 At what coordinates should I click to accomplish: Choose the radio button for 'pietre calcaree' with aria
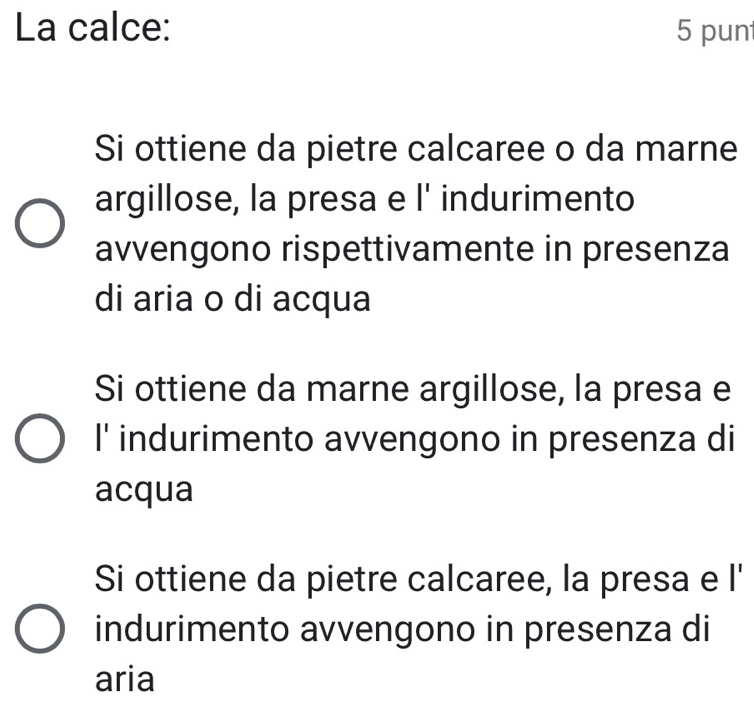click(40, 629)
